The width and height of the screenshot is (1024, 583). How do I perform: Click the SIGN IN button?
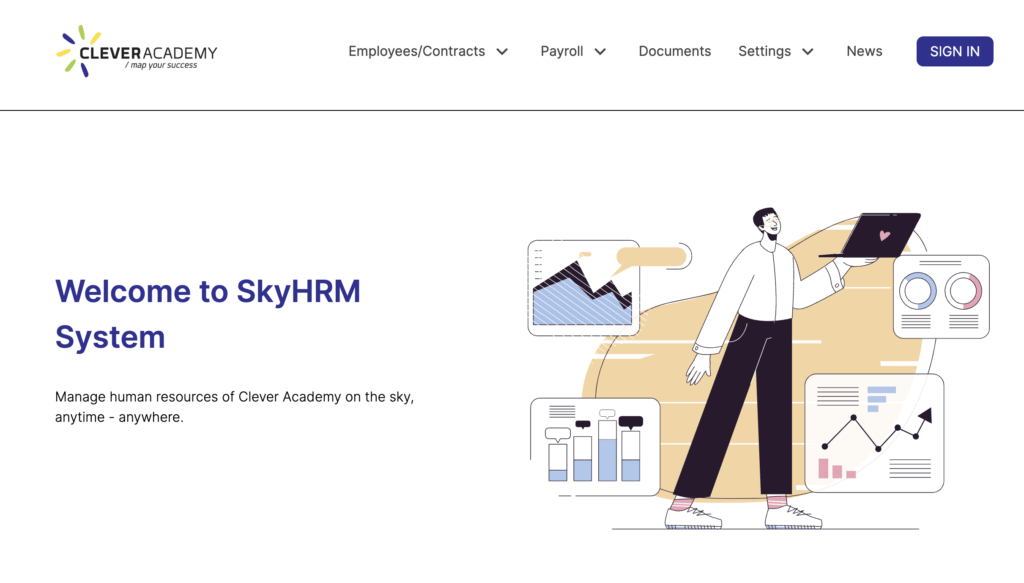[955, 52]
